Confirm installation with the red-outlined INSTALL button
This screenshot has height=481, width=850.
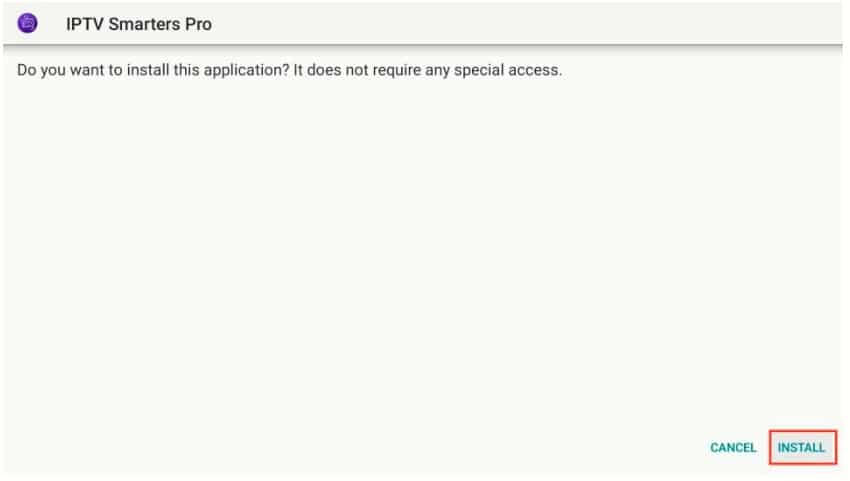(x=802, y=447)
